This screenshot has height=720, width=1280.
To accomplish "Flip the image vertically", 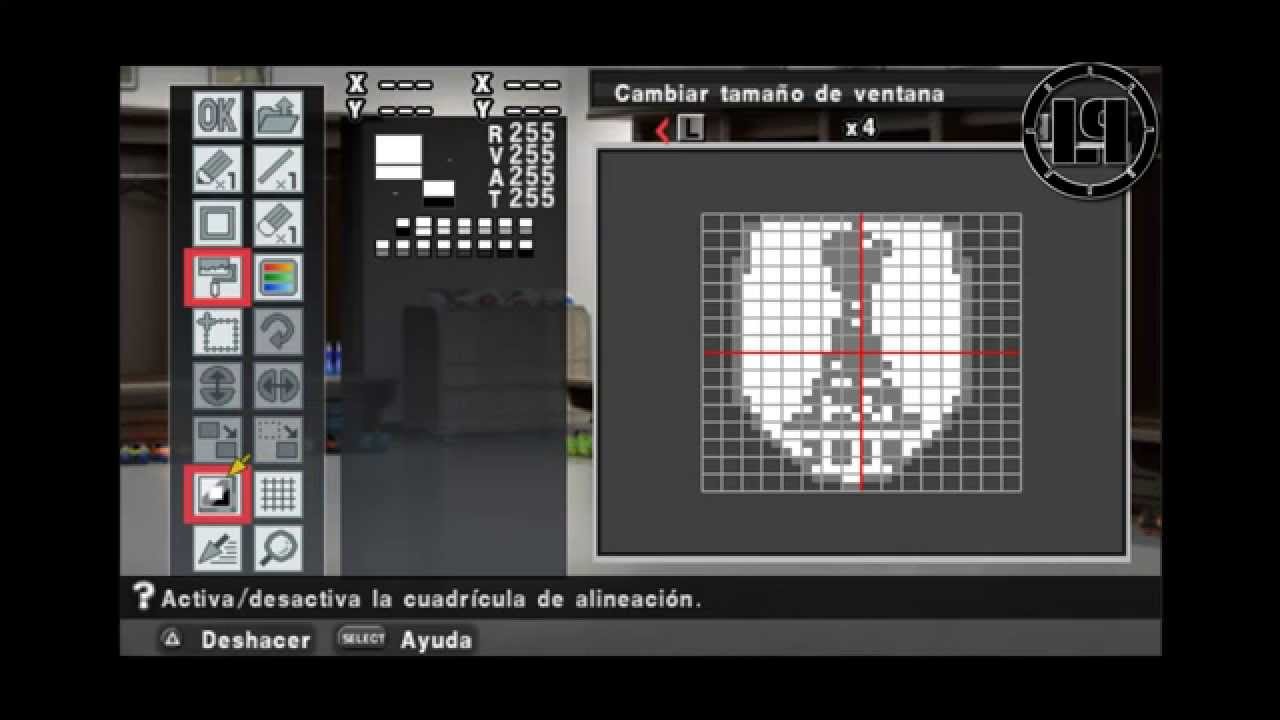I will pyautogui.click(x=217, y=386).
